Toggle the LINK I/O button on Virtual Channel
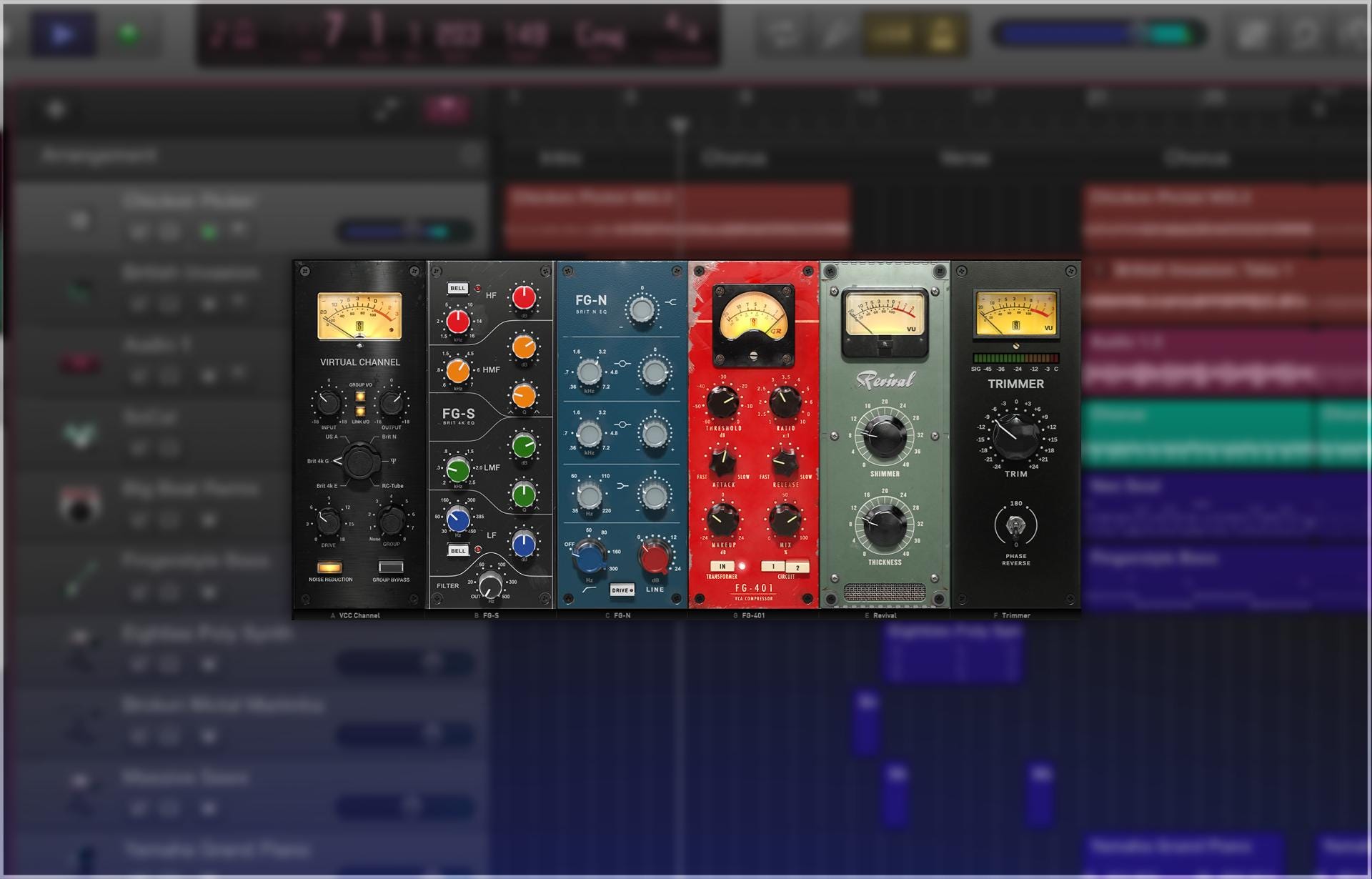The height and width of the screenshot is (879, 1372). click(360, 411)
